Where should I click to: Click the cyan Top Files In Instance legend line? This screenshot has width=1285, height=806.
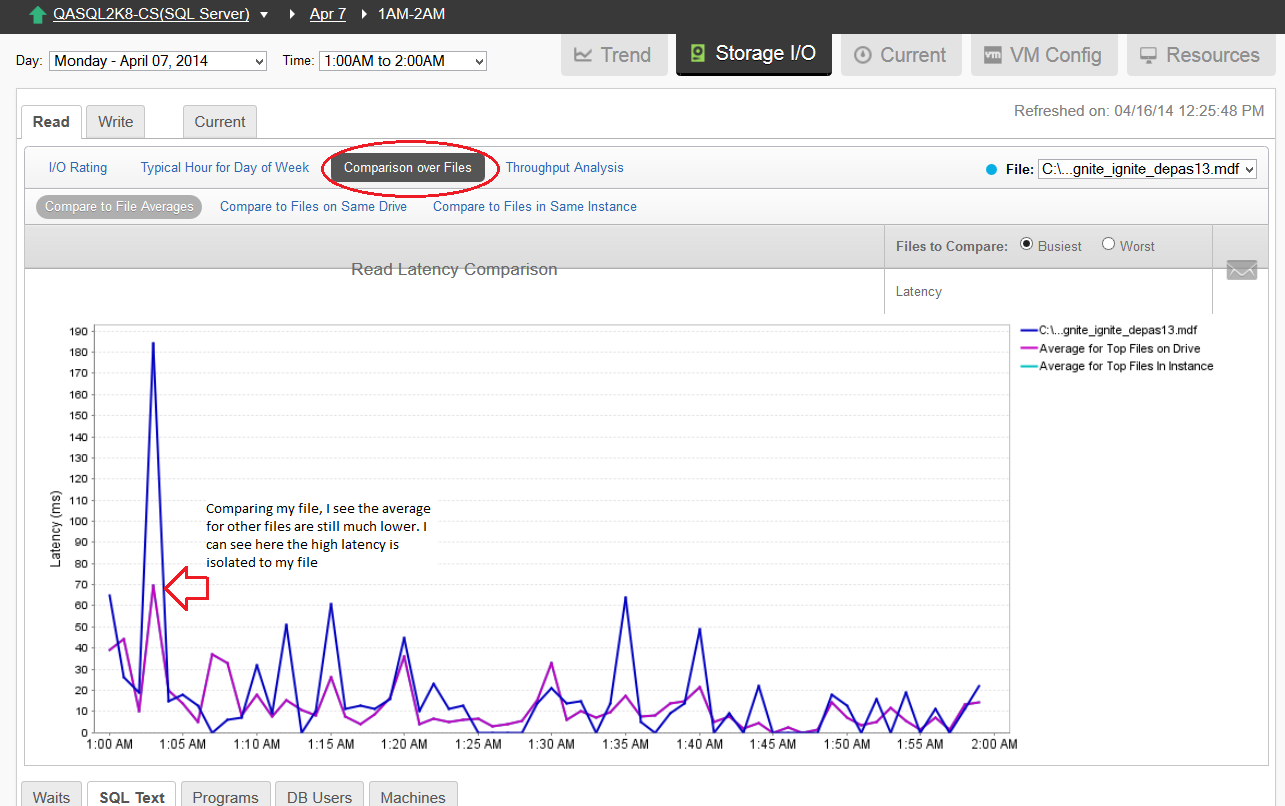pyautogui.click(x=1028, y=367)
